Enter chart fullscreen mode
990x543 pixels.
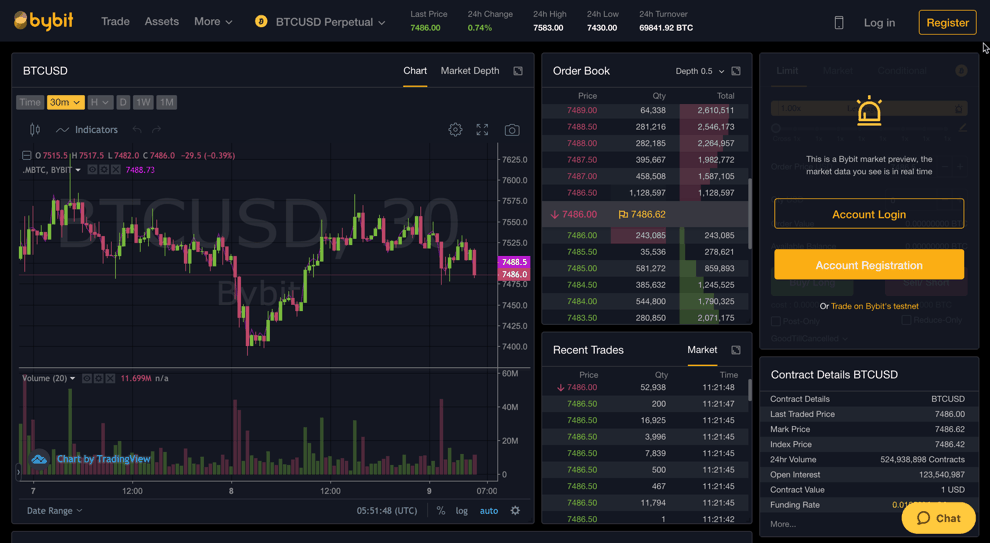(482, 129)
